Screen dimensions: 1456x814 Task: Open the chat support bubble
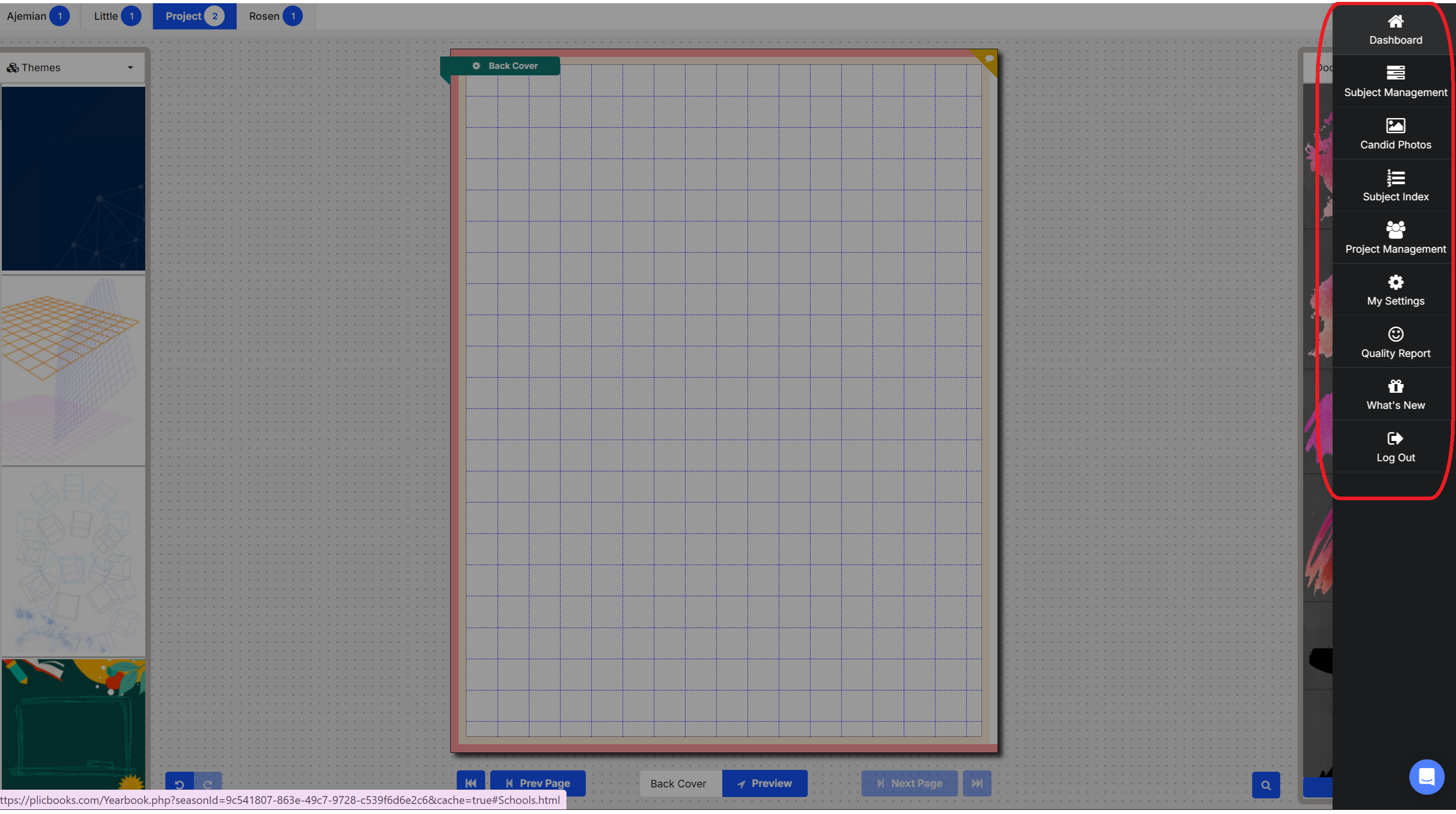[1426, 777]
